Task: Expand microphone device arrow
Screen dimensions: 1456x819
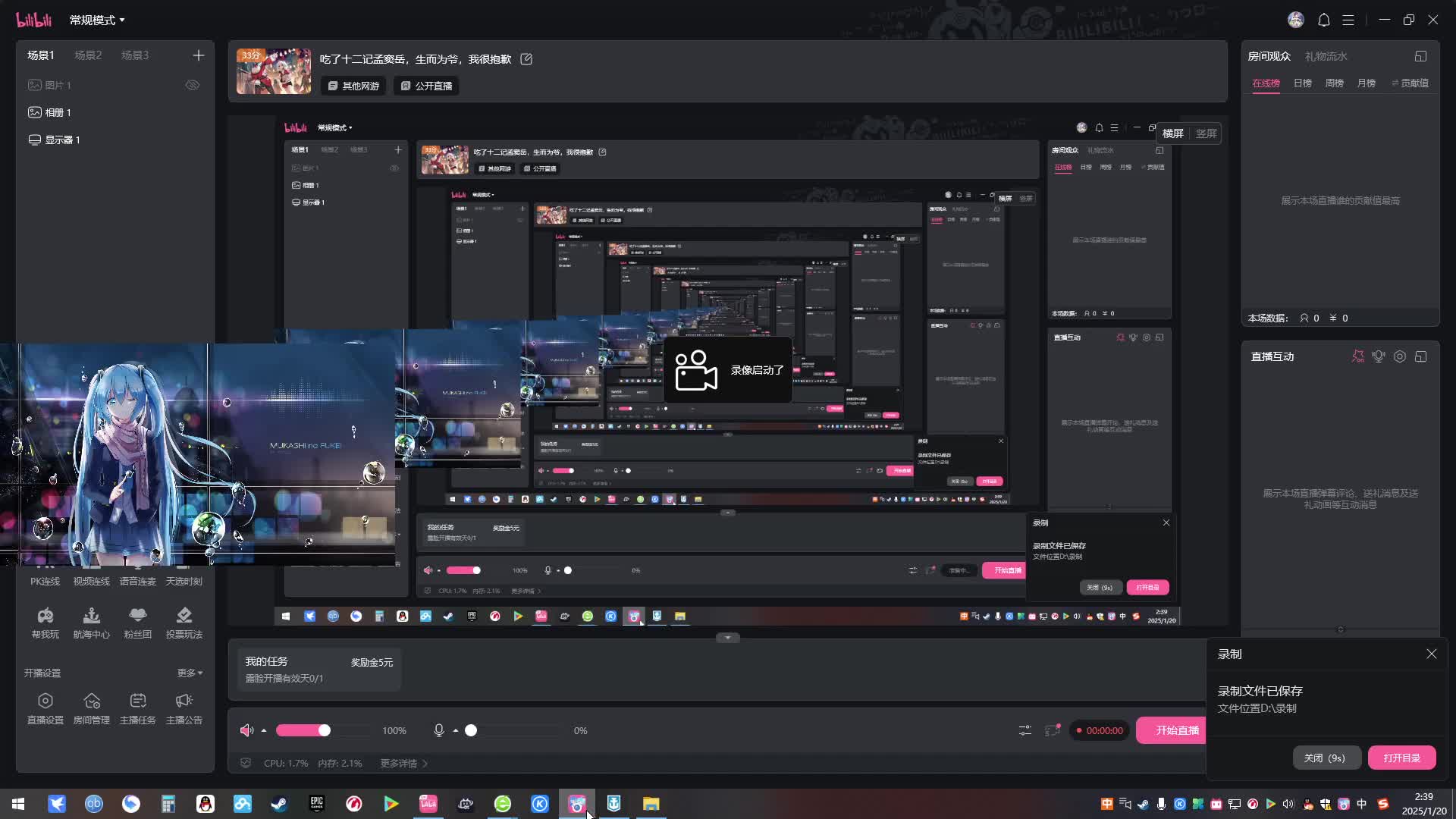Action: click(x=455, y=730)
